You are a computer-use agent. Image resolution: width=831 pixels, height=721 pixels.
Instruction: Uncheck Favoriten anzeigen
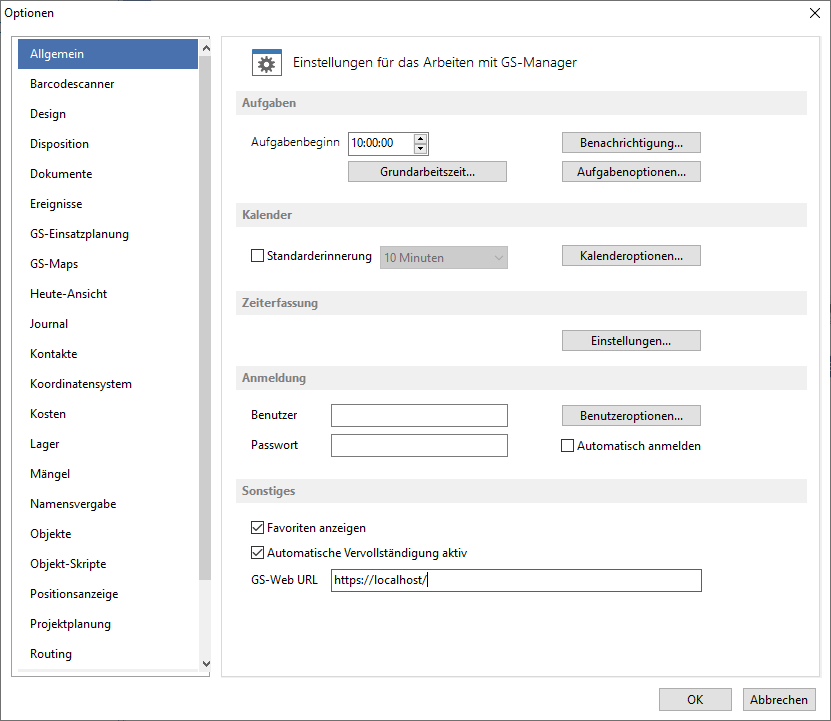(257, 527)
